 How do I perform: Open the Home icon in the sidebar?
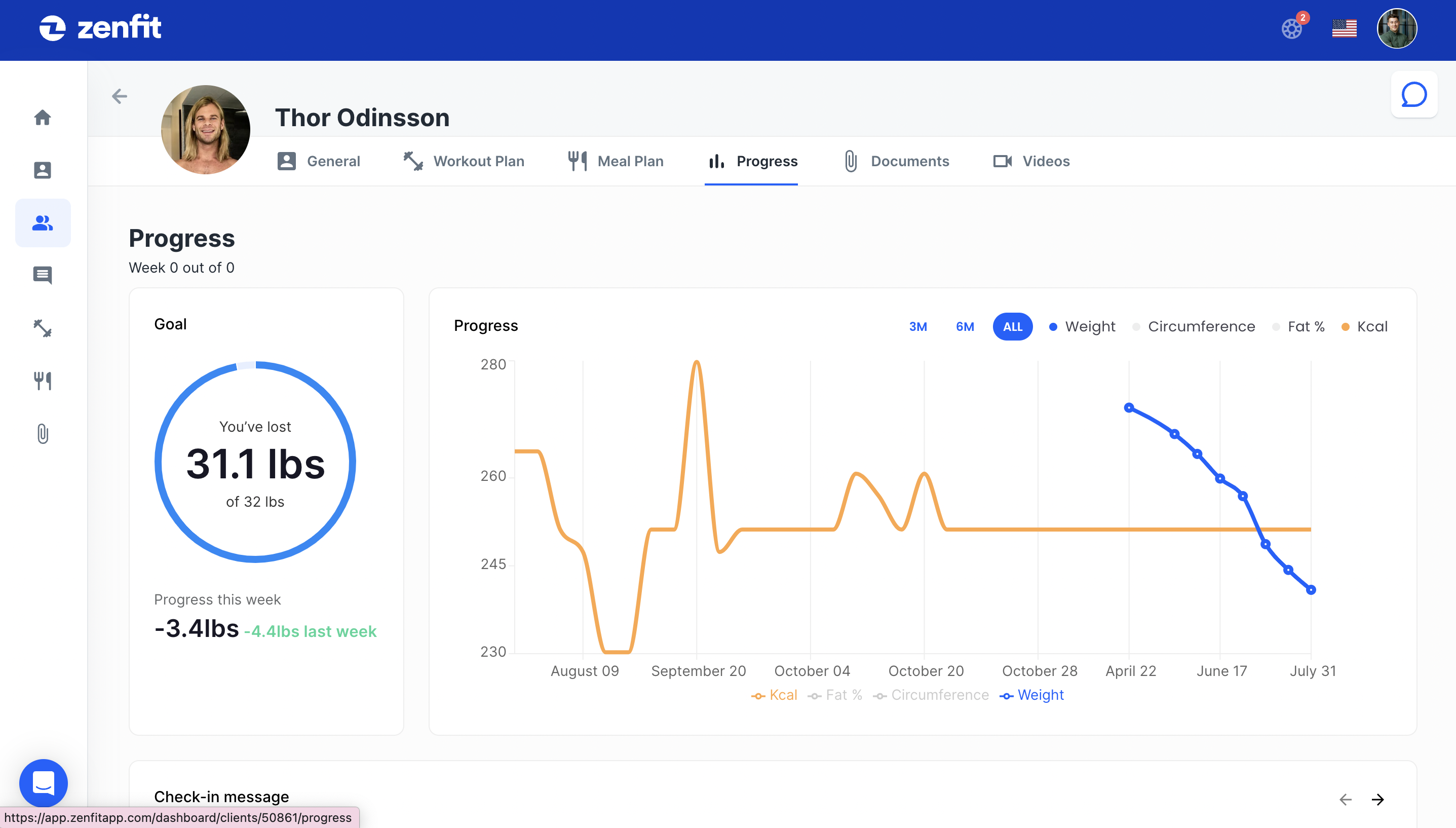(x=43, y=117)
